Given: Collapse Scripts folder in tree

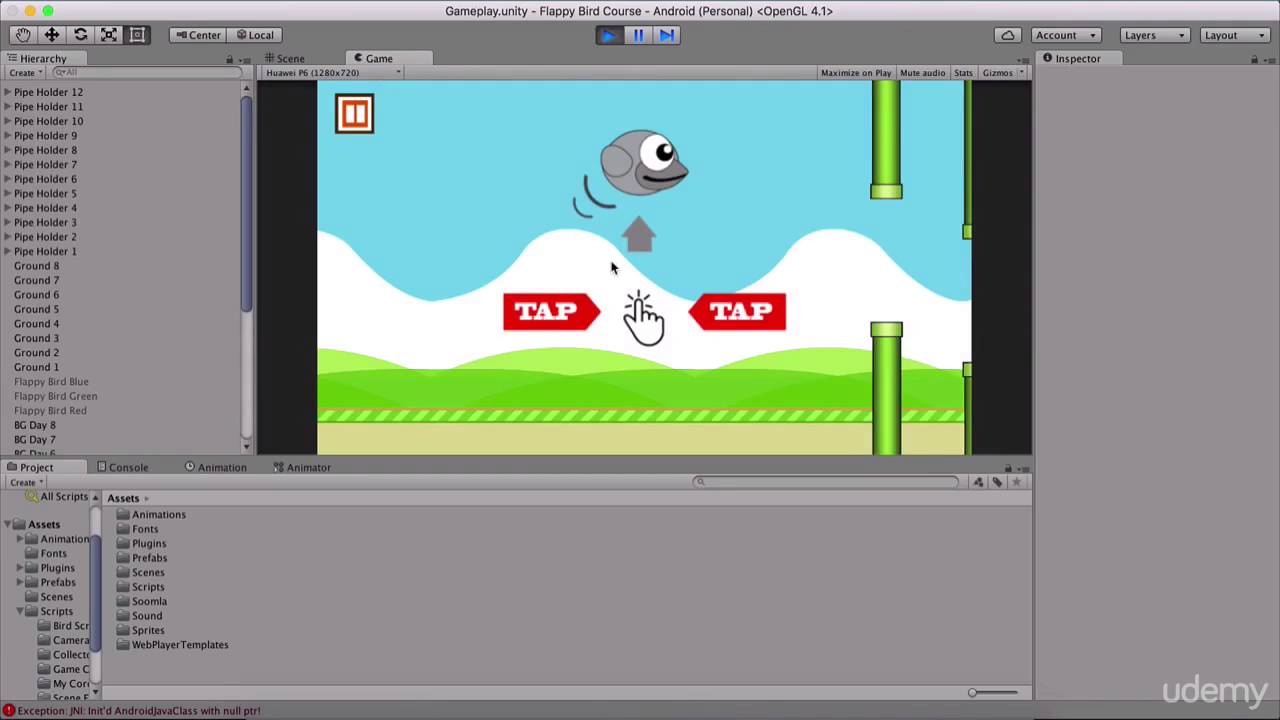Looking at the screenshot, I should click(x=20, y=611).
